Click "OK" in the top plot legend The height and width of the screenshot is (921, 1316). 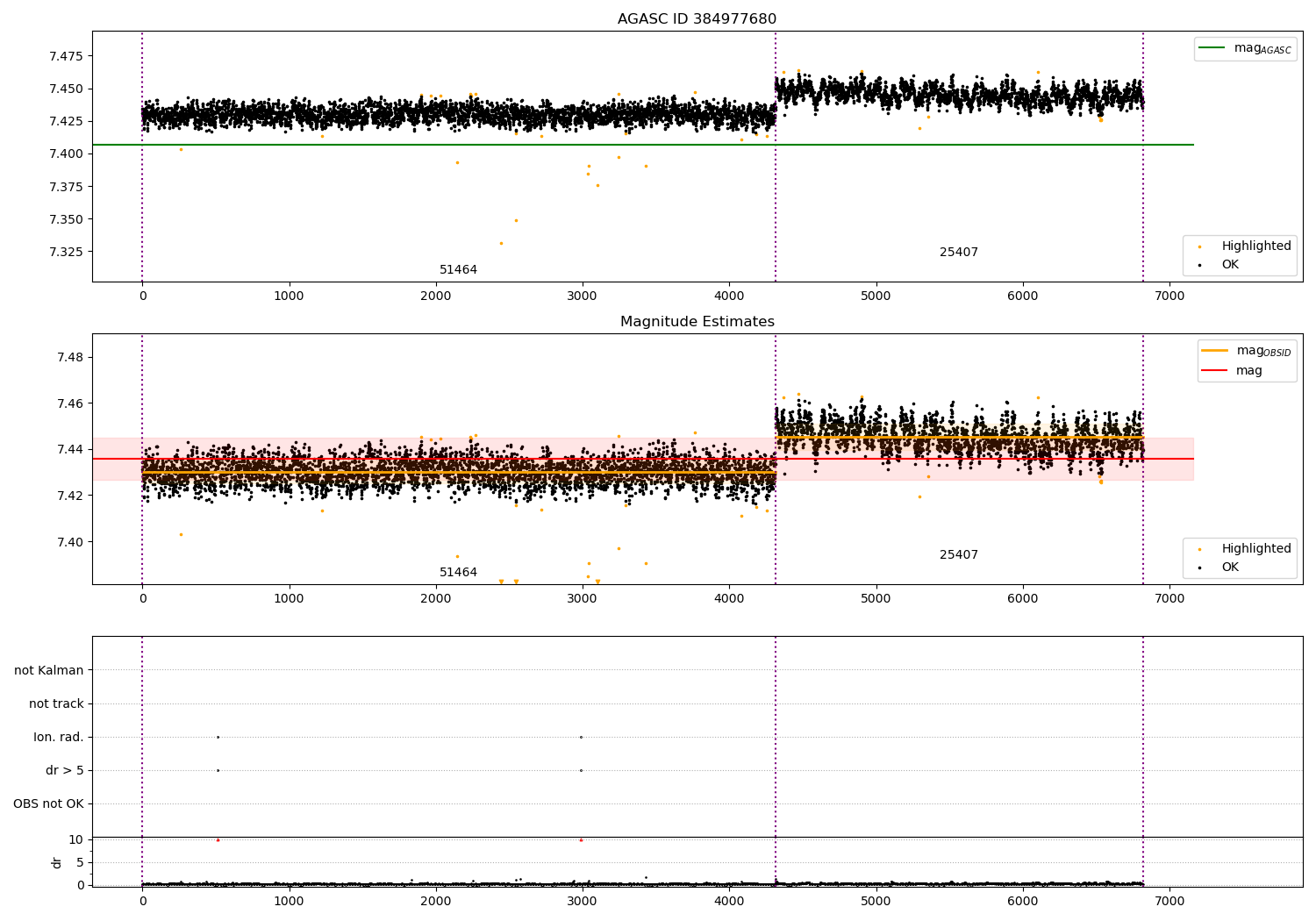click(1230, 265)
